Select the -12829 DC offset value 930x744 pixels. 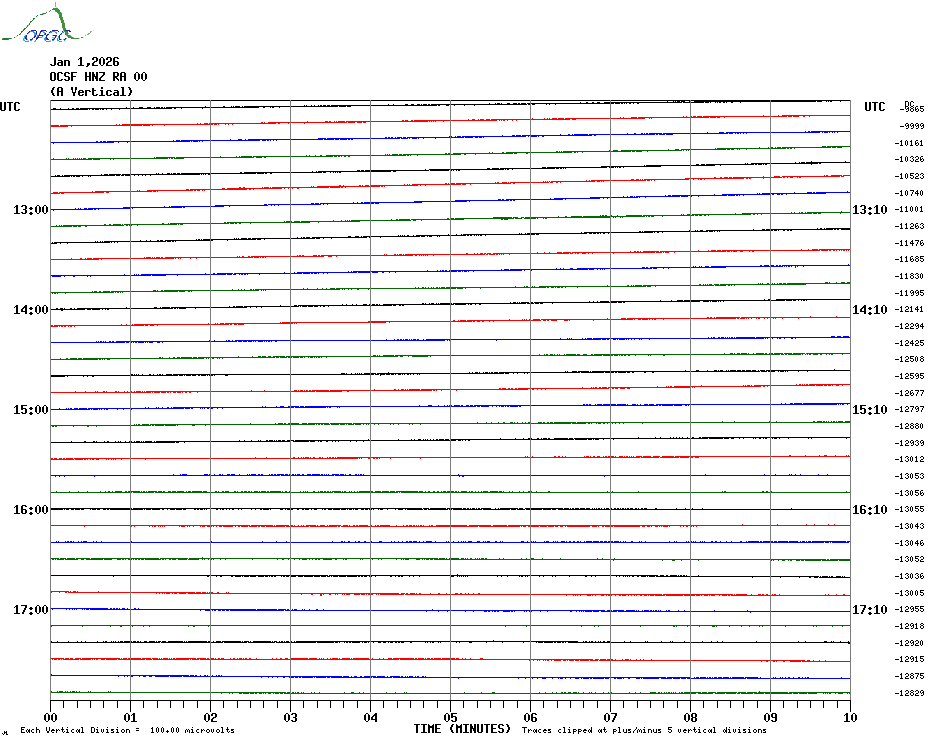click(x=910, y=694)
